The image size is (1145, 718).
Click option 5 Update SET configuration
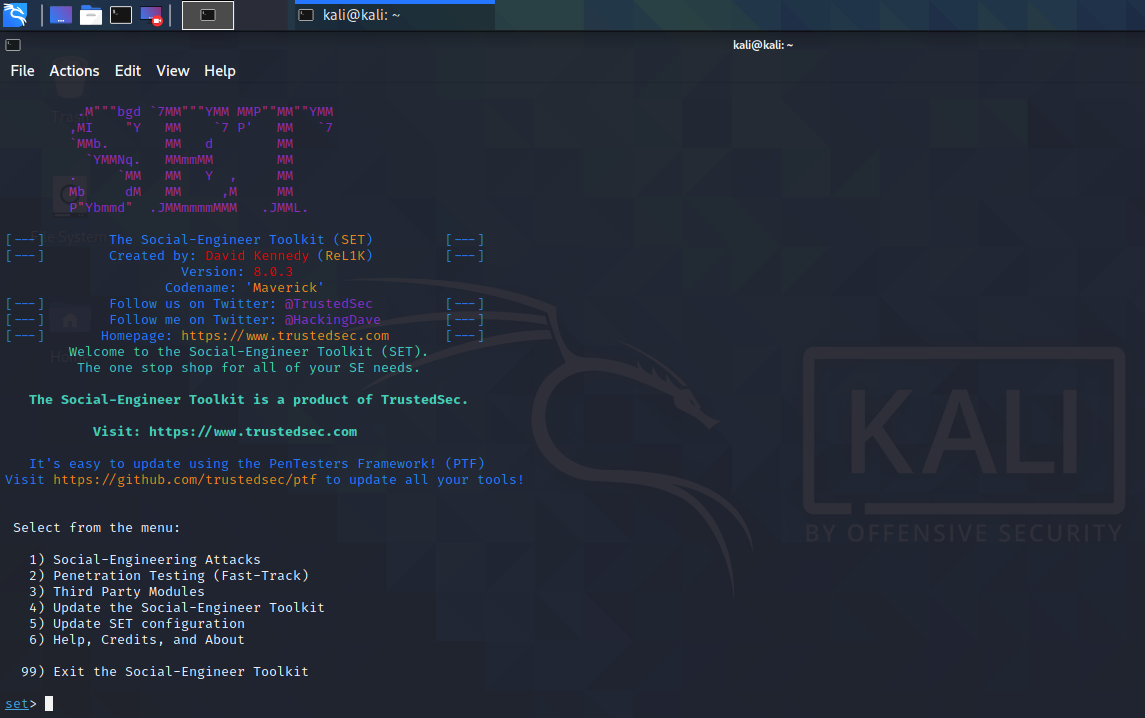click(x=137, y=624)
